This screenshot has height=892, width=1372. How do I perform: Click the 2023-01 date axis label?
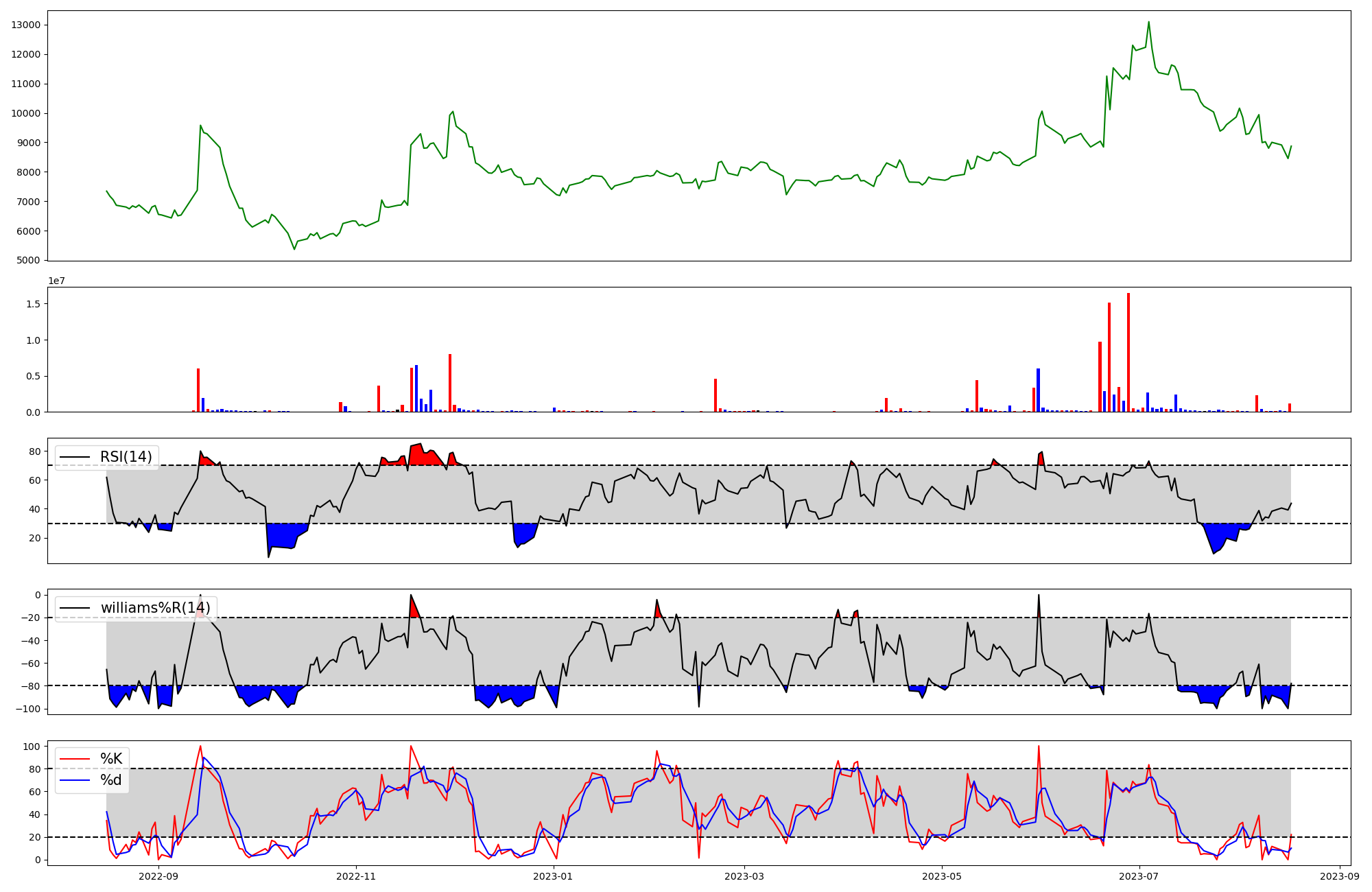pos(554,876)
